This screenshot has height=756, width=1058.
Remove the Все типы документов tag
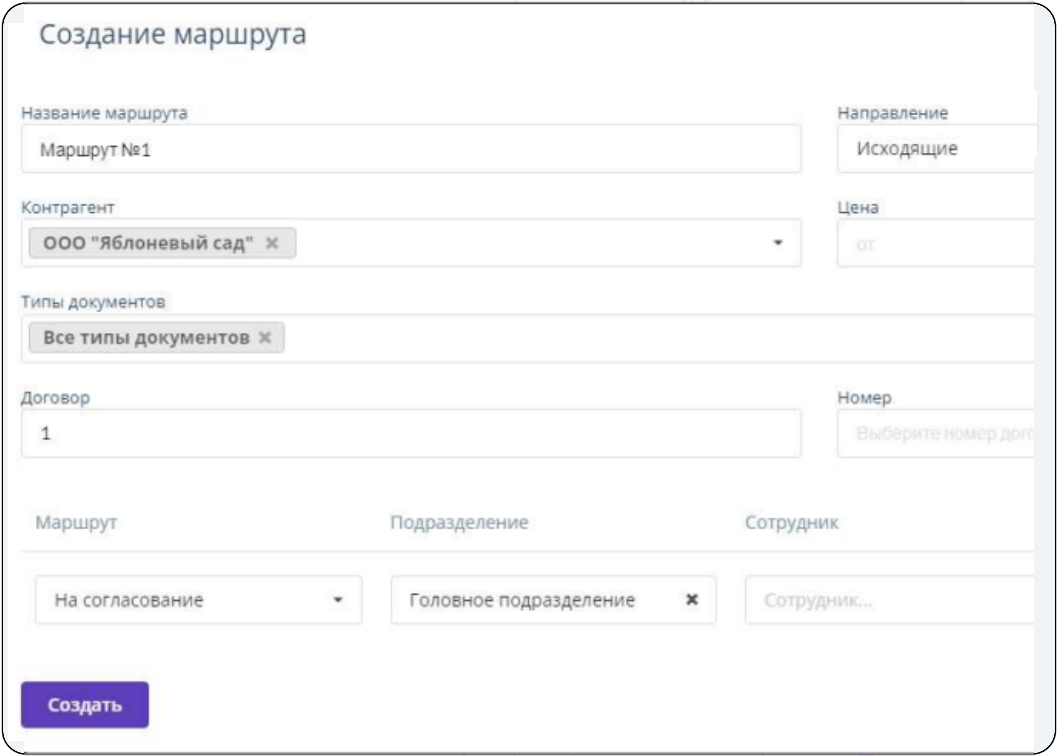tap(265, 338)
